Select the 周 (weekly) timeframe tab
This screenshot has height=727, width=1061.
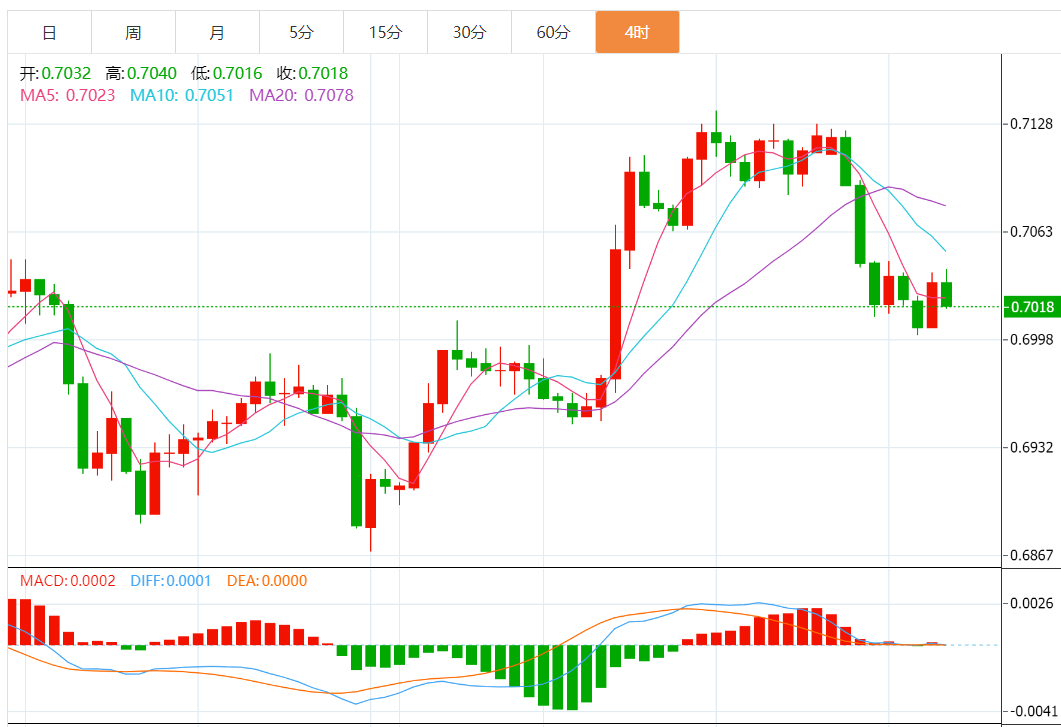click(133, 32)
